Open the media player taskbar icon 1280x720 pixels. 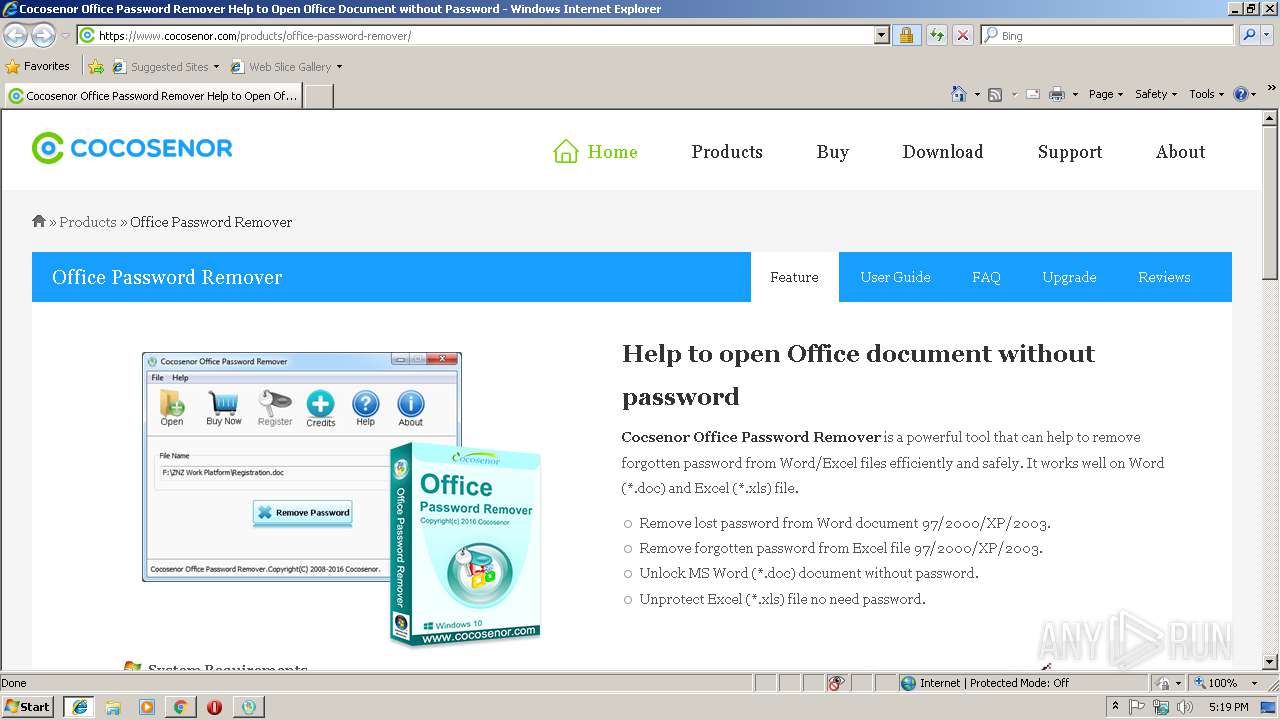coord(147,707)
